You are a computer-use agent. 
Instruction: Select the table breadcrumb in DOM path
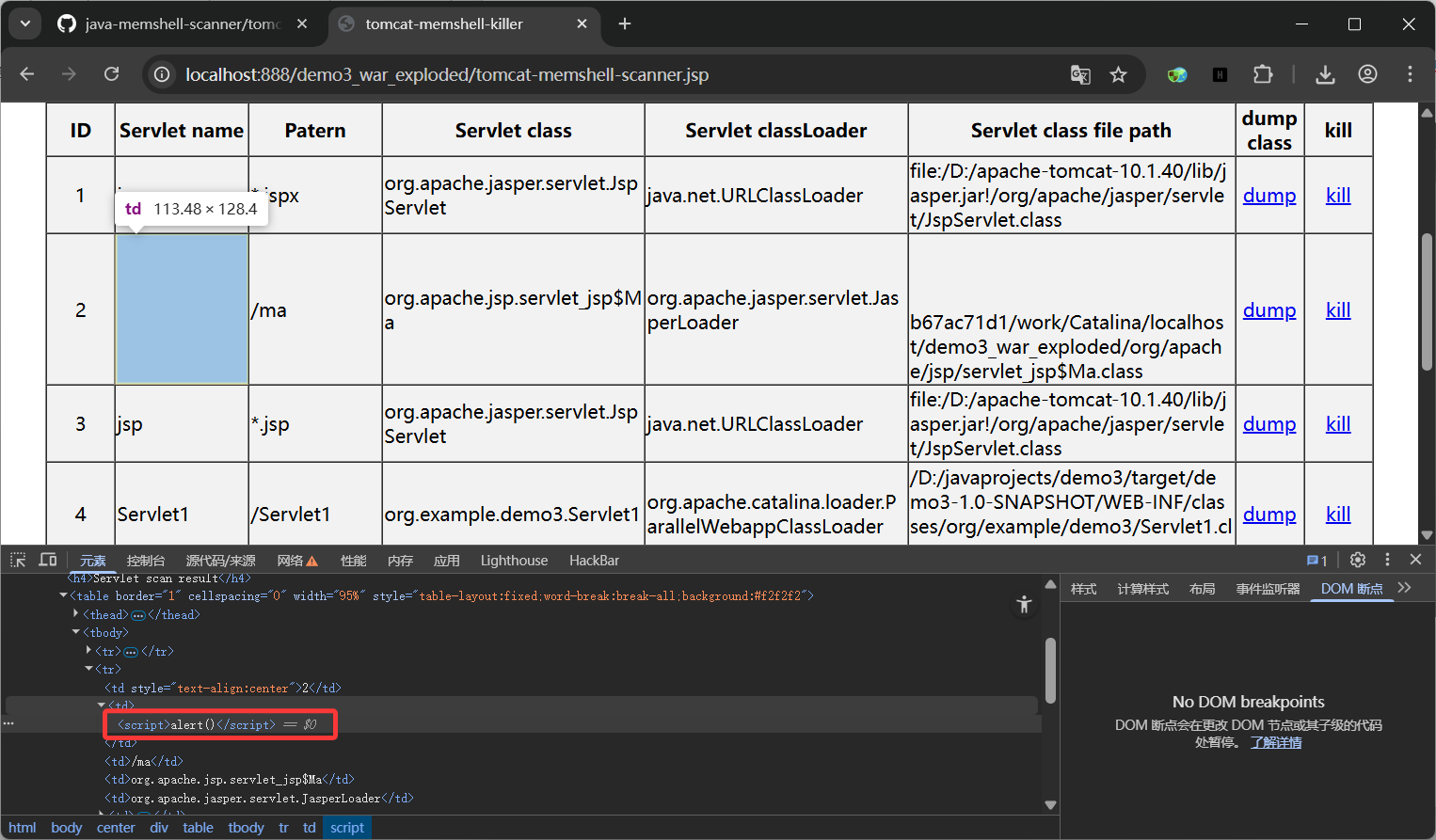pyautogui.click(x=198, y=828)
